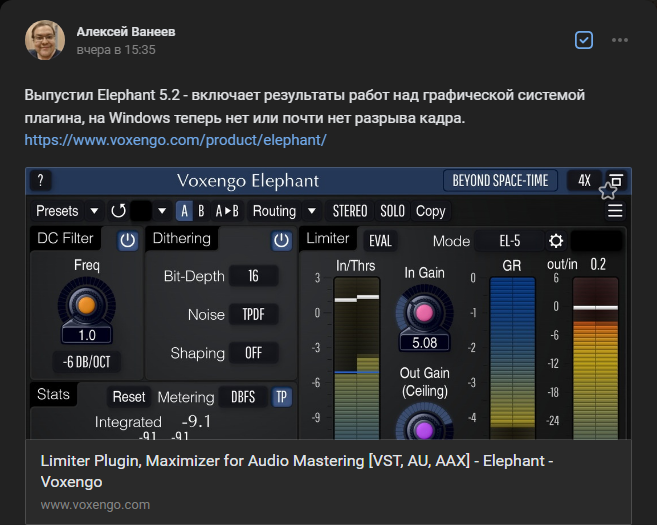Open the plugin hamburger menu
The width and height of the screenshot is (657, 525).
tap(615, 211)
